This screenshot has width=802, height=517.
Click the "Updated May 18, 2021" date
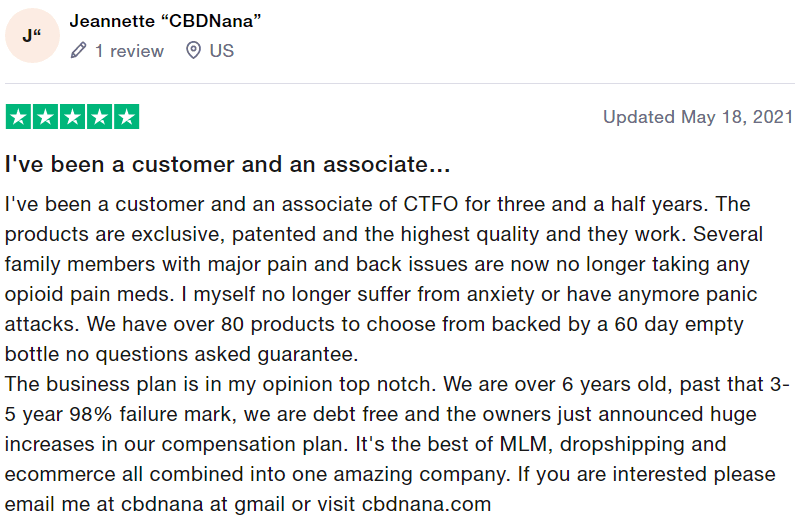pyautogui.click(x=698, y=117)
